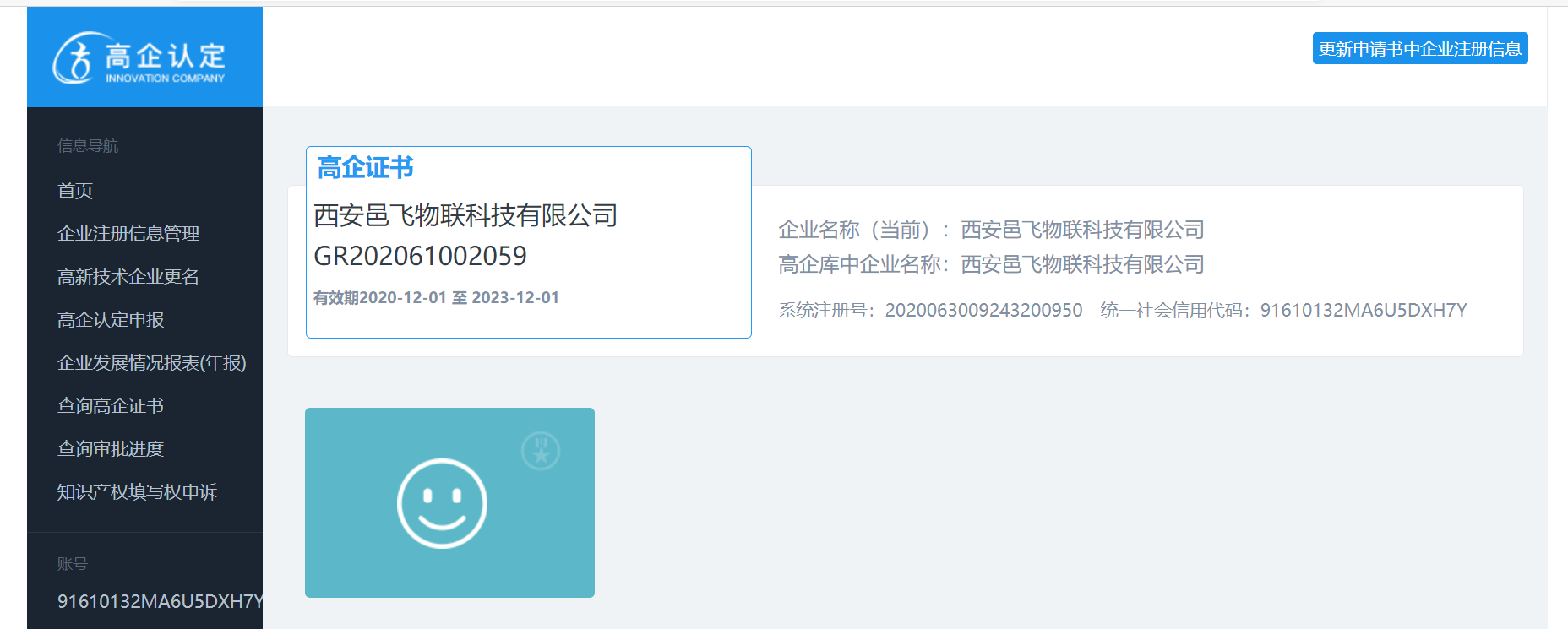Click the 高企认定 logo icon

pyautogui.click(x=139, y=57)
